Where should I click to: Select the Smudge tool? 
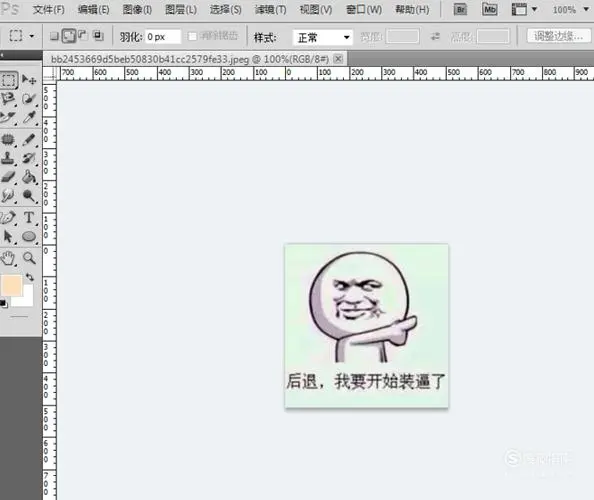(8, 196)
